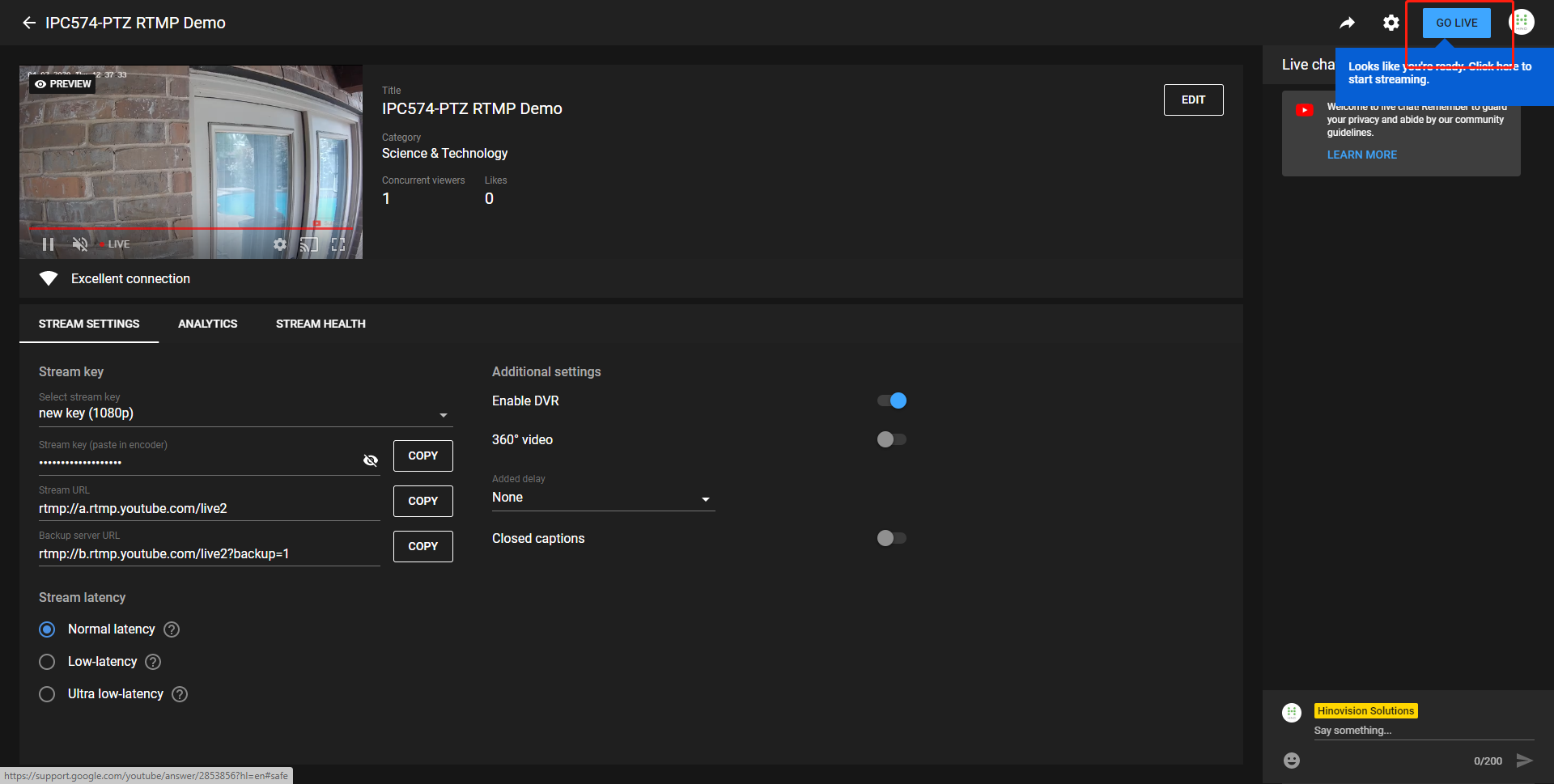Select Ultra low-latency option
Viewport: 1554px width, 784px height.
tap(47, 694)
